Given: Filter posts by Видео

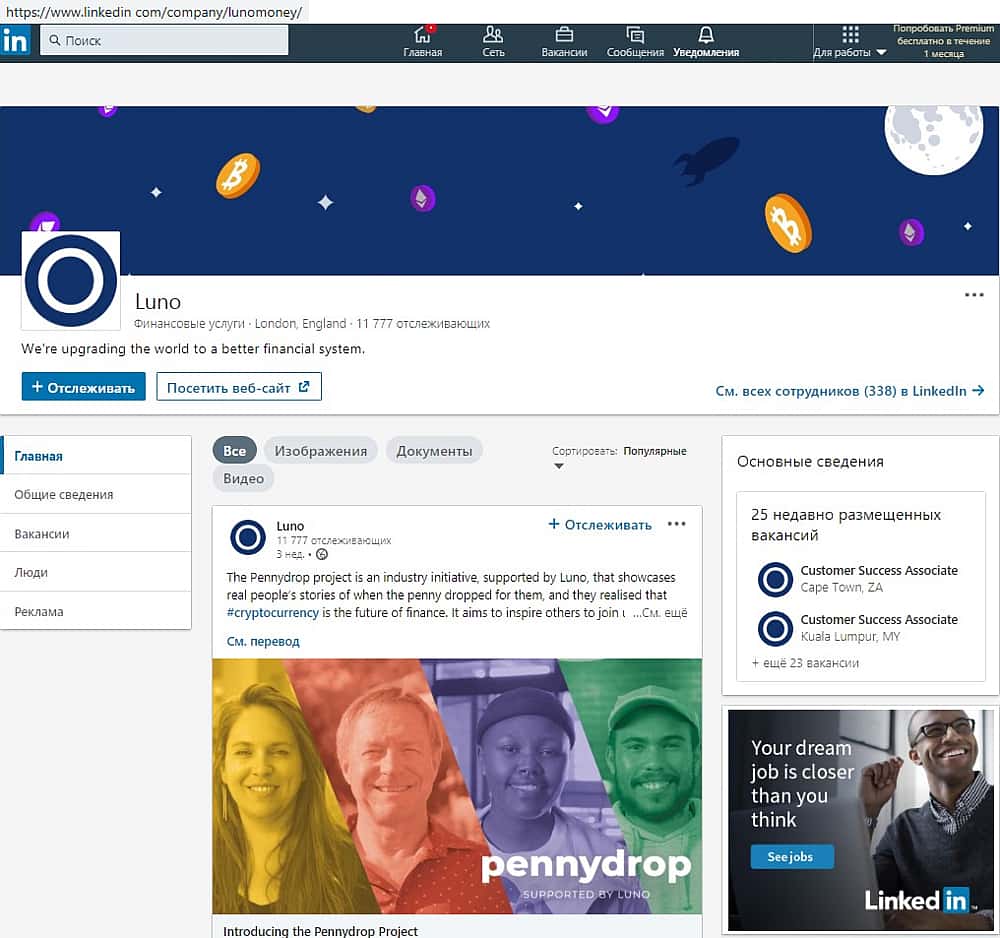Looking at the screenshot, I should 244,478.
